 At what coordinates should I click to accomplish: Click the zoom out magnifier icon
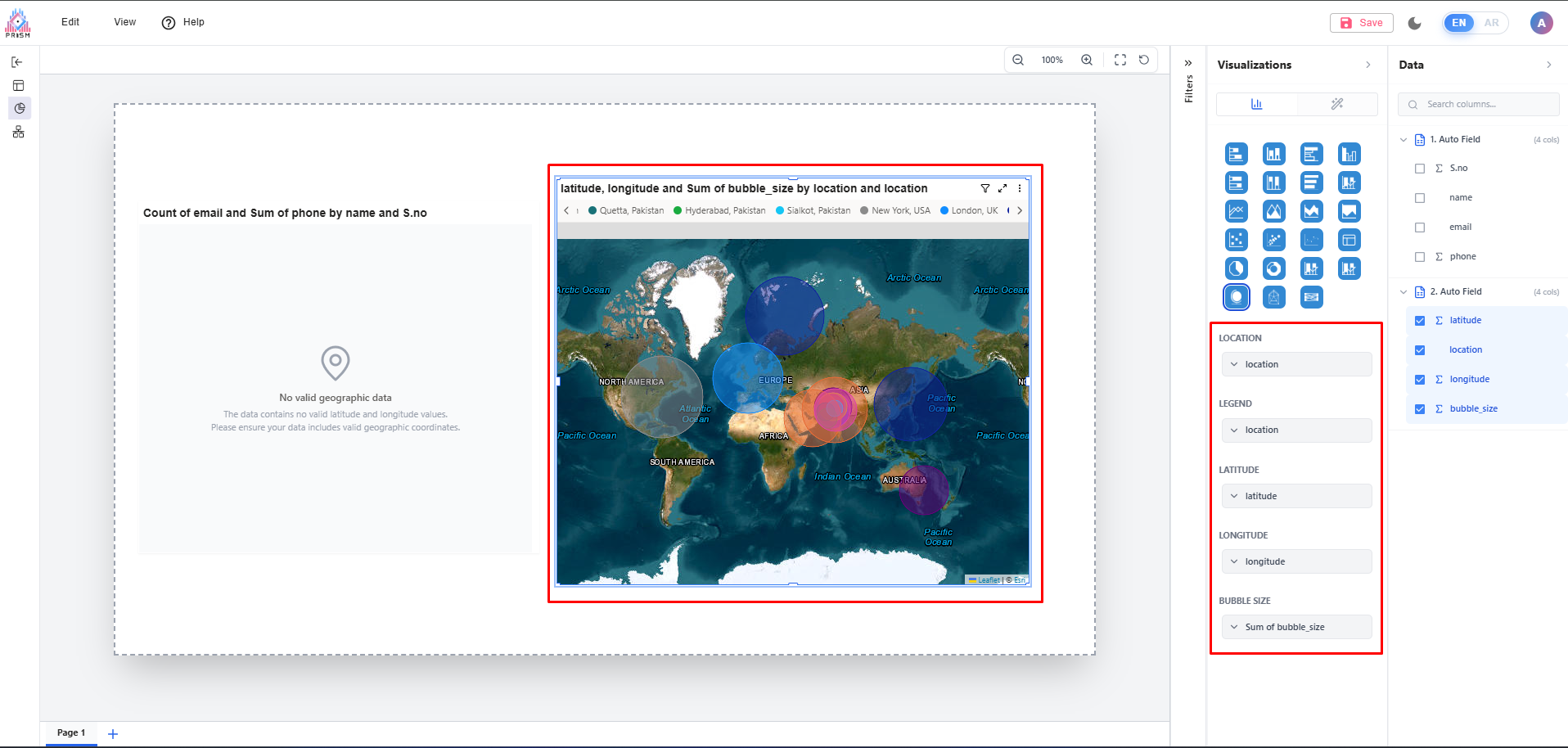pyautogui.click(x=1018, y=60)
